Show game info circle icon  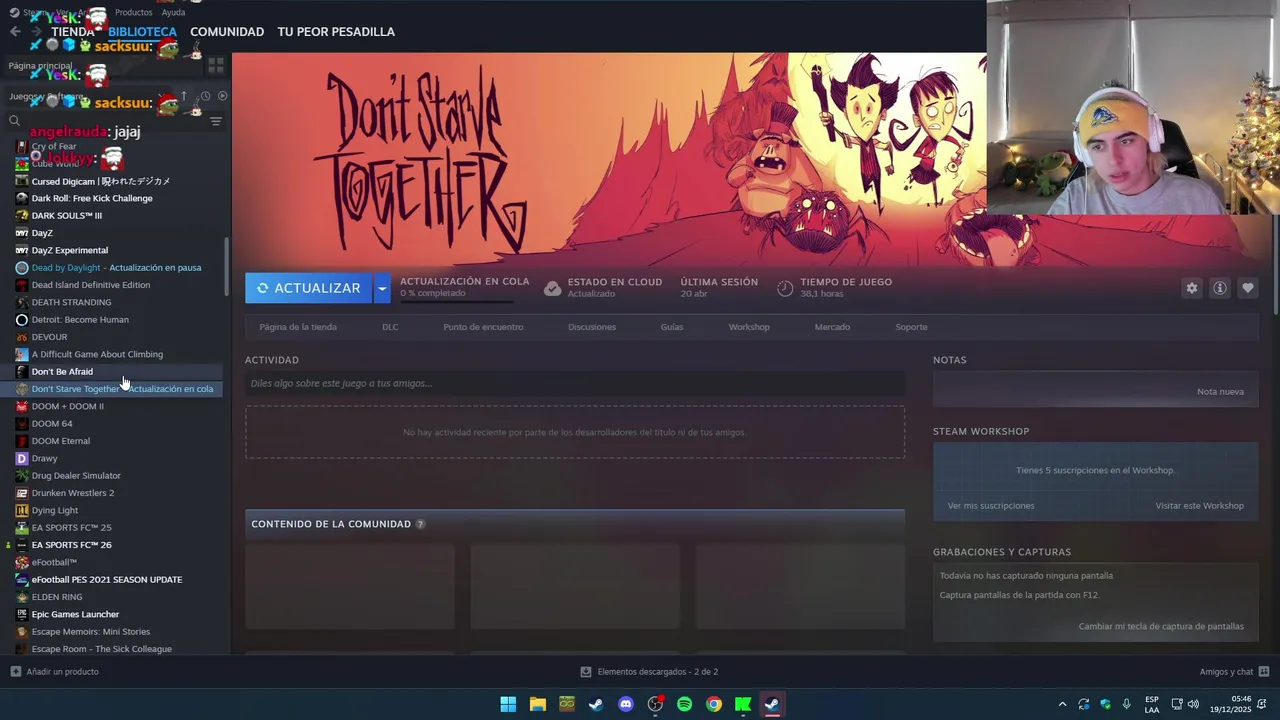pos(1219,288)
